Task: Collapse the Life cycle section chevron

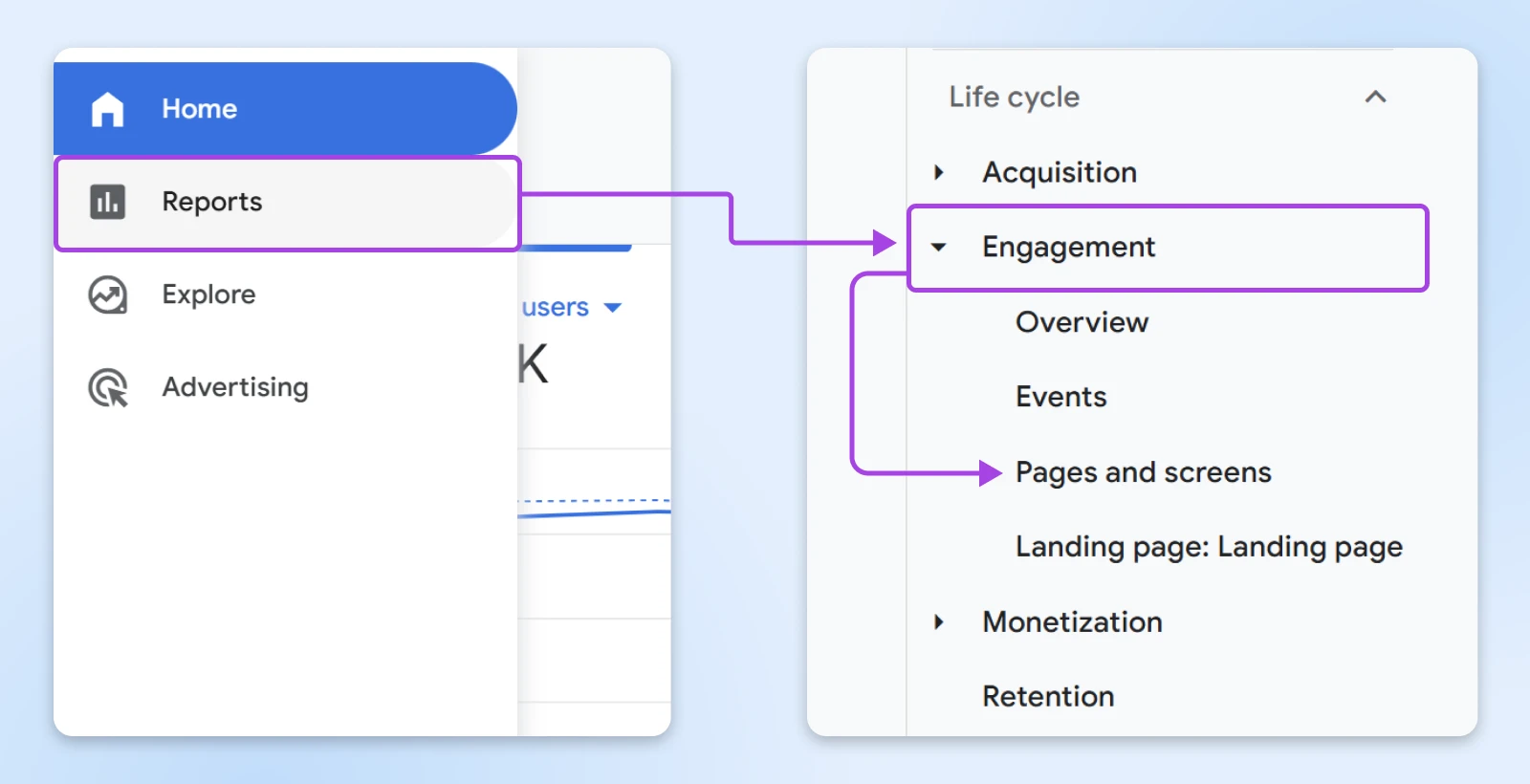Action: pos(1375,97)
